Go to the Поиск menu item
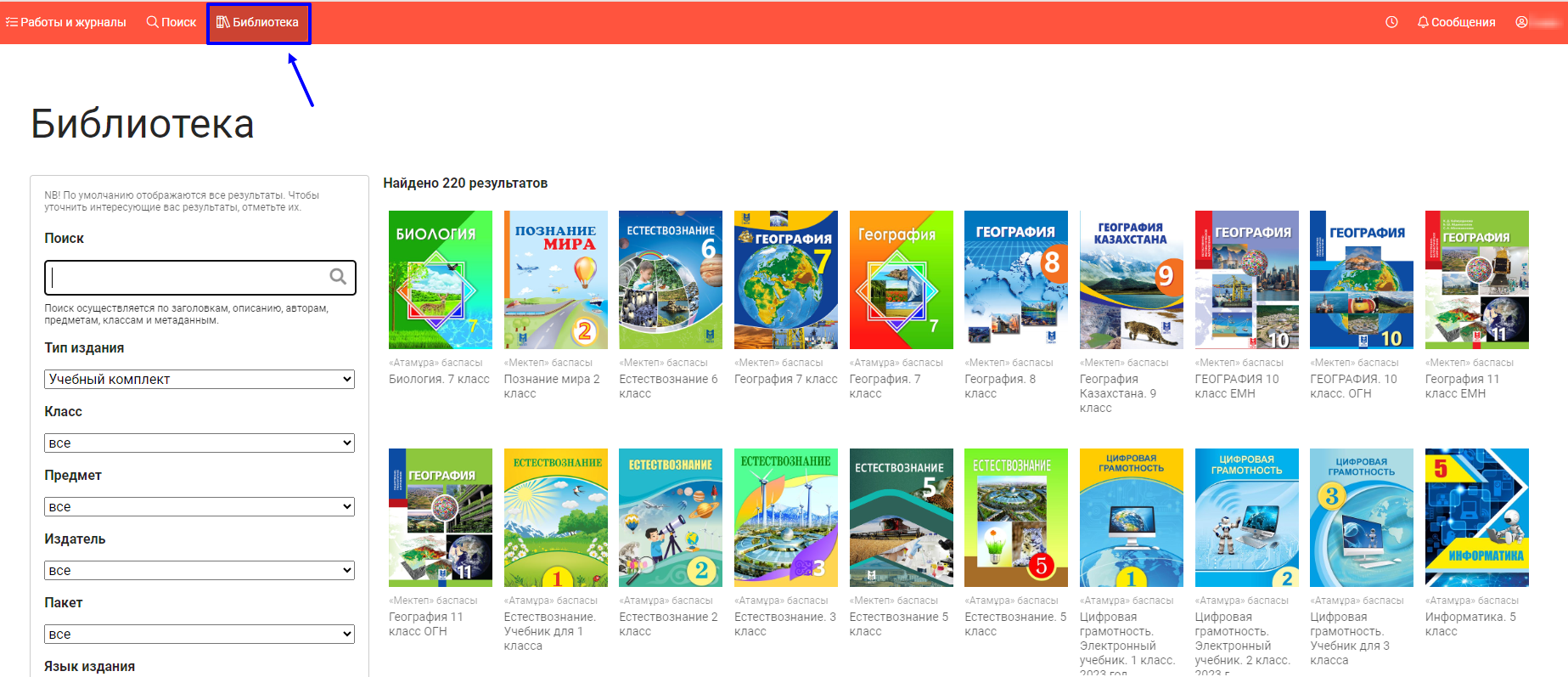Screen dimensions: 1568x677 click(171, 22)
